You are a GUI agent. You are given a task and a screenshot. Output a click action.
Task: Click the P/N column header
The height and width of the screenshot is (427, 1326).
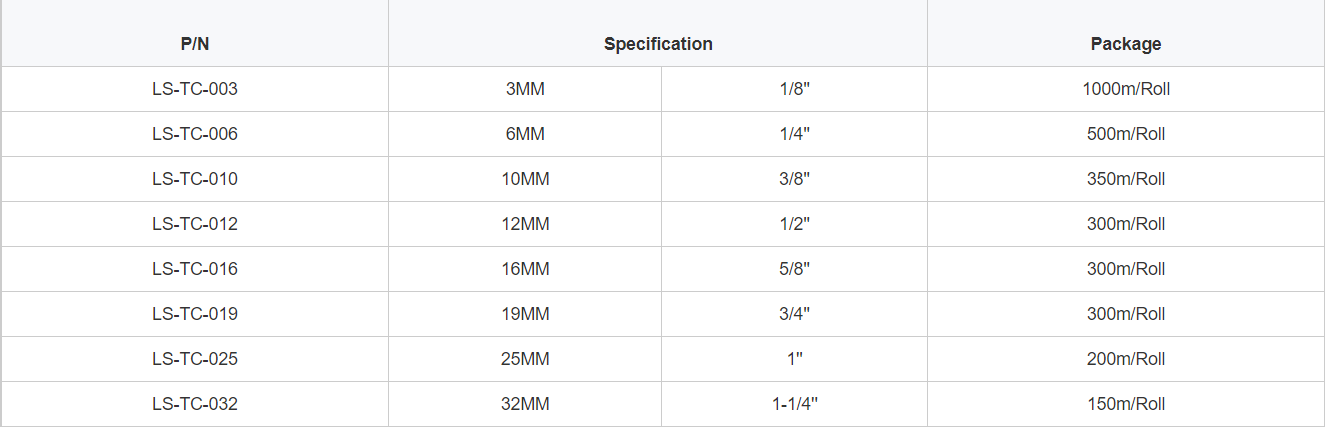(195, 44)
